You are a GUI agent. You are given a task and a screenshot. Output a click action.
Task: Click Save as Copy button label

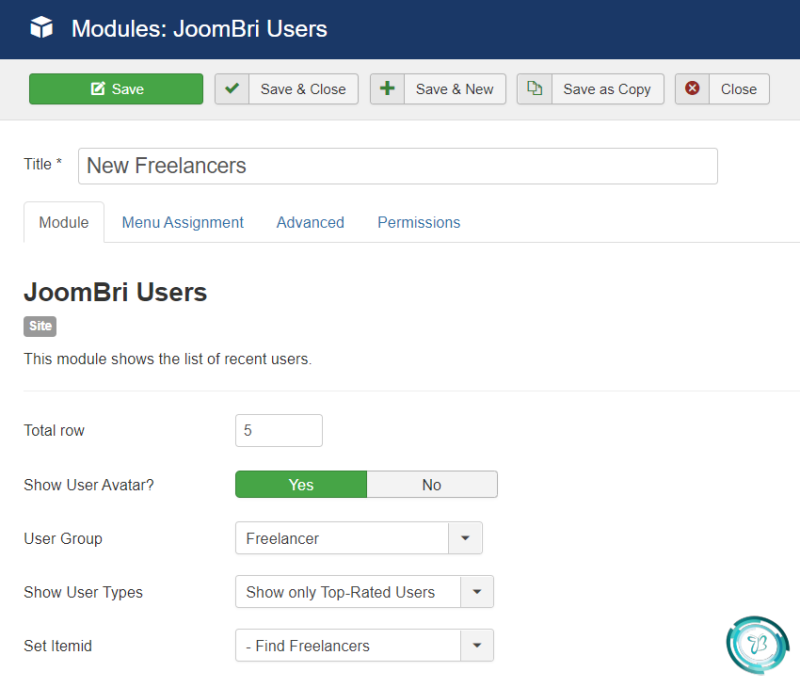click(x=607, y=89)
